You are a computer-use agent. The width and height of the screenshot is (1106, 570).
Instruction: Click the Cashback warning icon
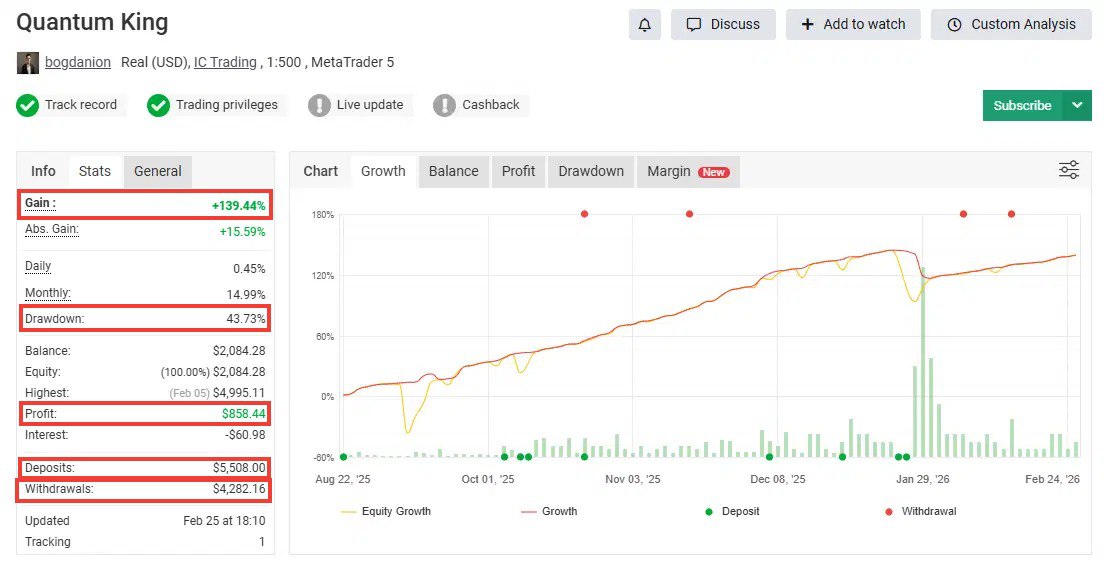[444, 105]
